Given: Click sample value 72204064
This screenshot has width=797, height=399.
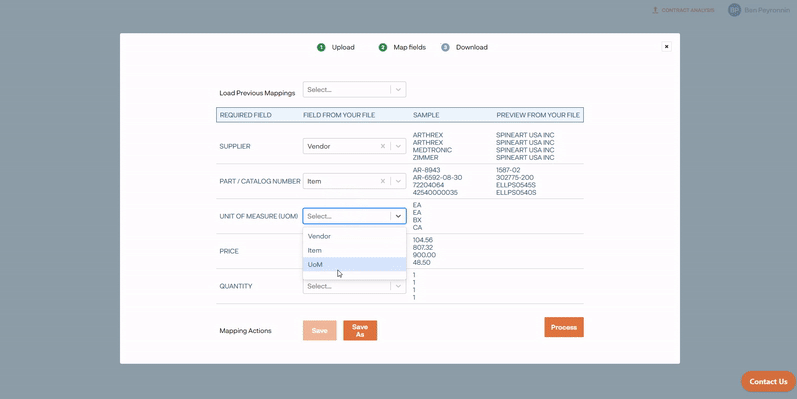Looking at the screenshot, I should click(428, 186).
